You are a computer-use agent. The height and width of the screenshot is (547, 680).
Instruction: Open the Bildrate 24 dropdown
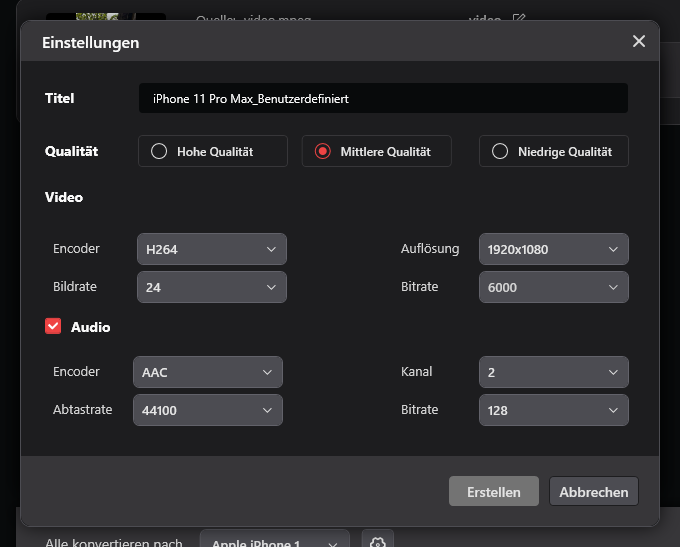pyautogui.click(x=212, y=287)
